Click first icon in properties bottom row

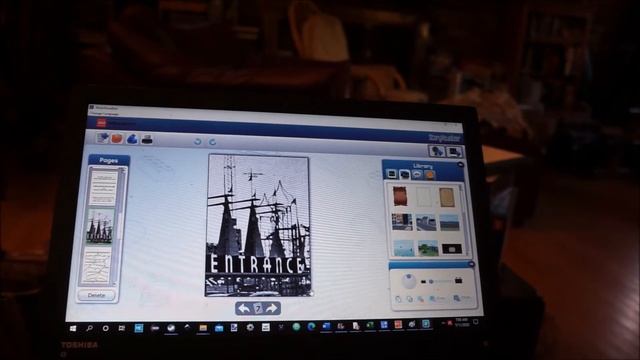(398, 299)
